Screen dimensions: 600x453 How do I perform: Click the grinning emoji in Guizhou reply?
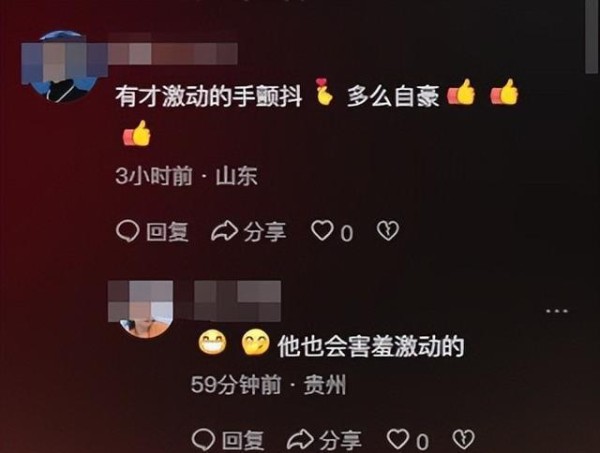[212, 343]
